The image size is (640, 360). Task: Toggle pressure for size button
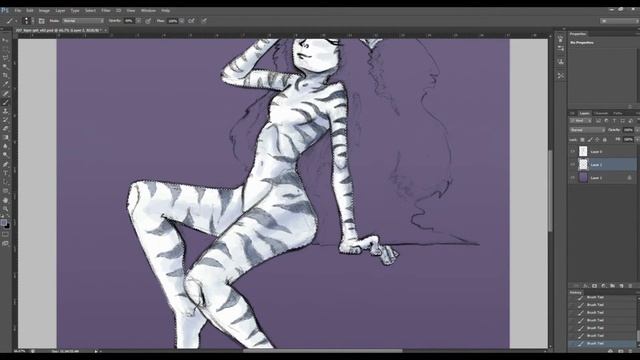pos(204,21)
